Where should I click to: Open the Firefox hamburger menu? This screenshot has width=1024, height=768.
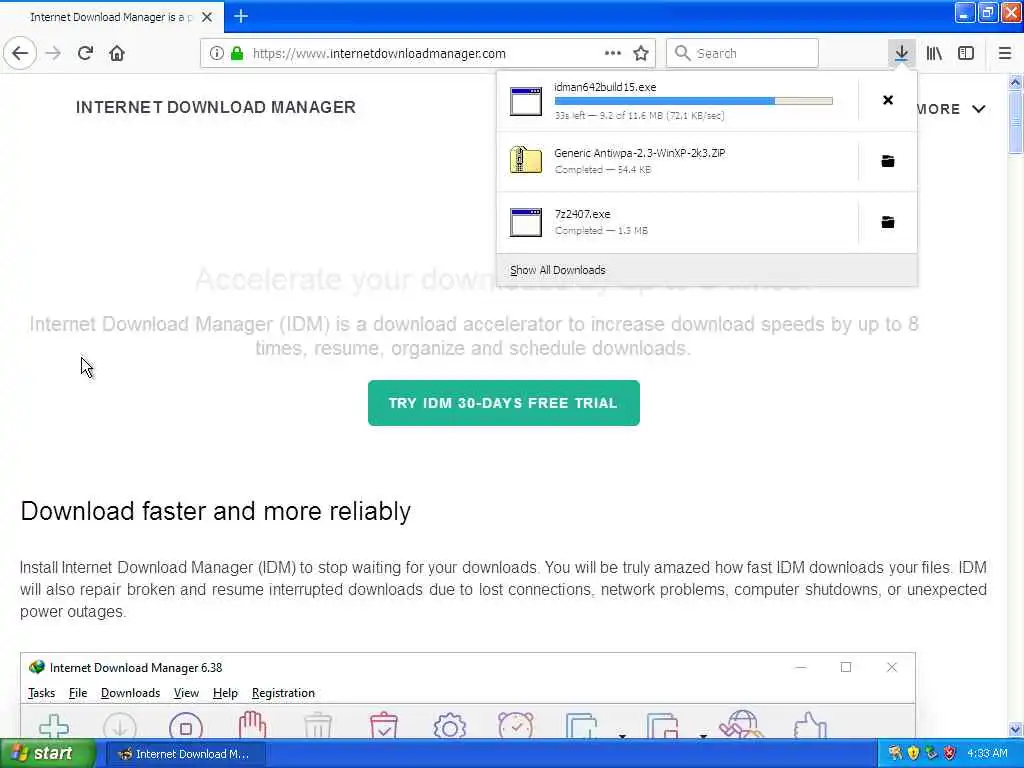pos(1005,53)
